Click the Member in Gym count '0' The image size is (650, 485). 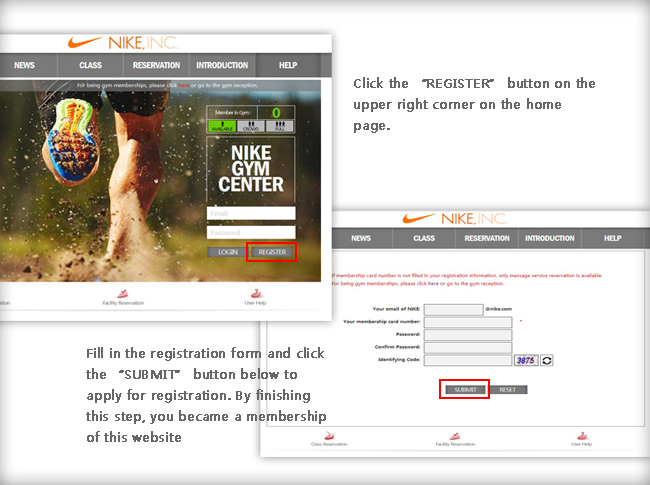276,113
